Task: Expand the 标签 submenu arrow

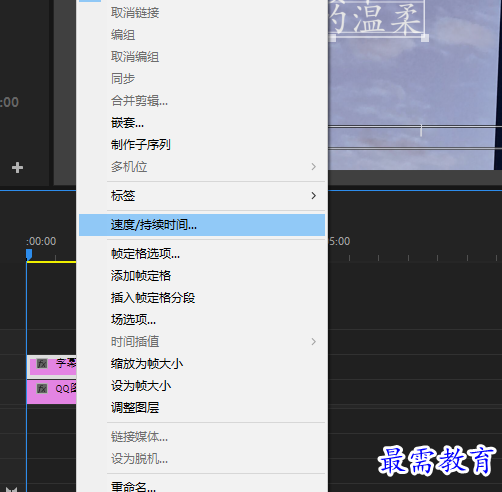Action: click(313, 196)
